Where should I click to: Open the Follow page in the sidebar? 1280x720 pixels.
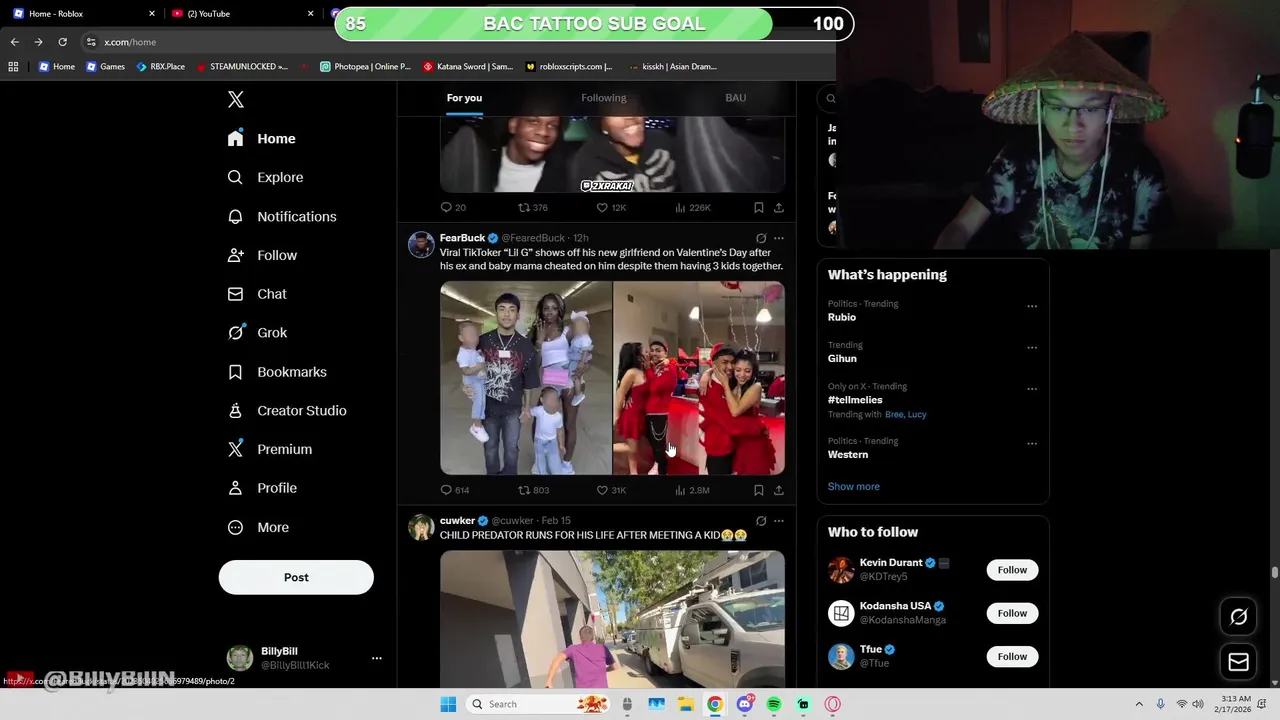pyautogui.click(x=262, y=255)
